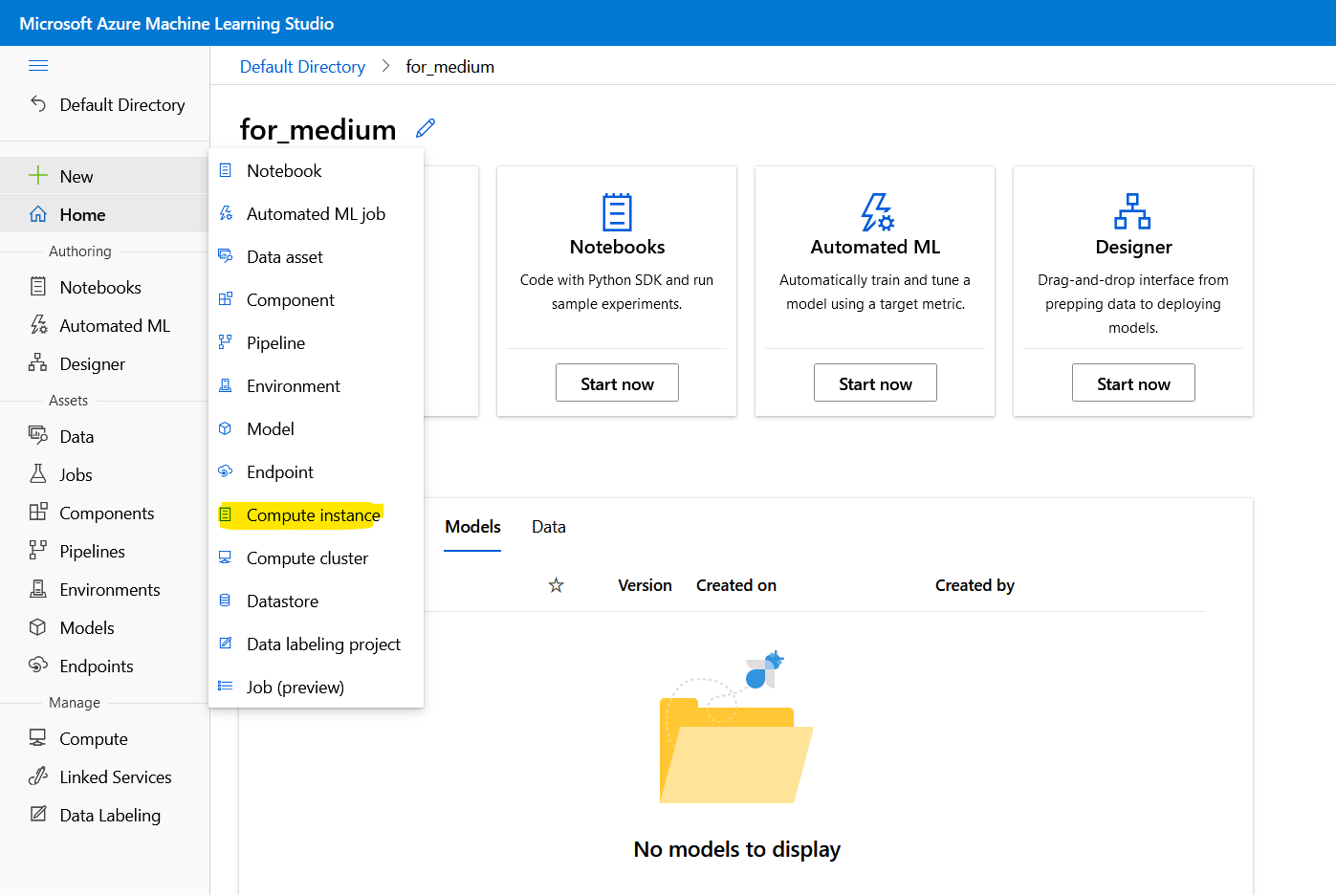Click the Compute monitor icon in sidebar
Viewport: 1336px width, 896px height.
point(38,737)
